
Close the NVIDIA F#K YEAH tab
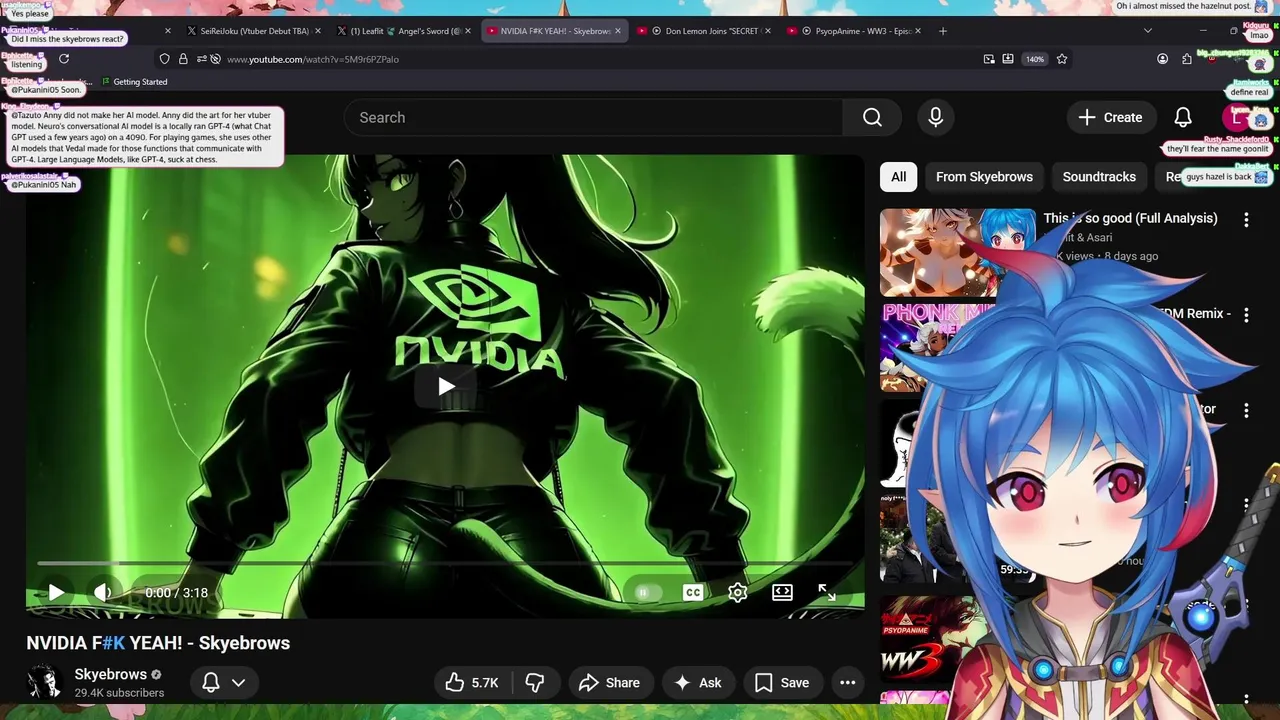[617, 31]
